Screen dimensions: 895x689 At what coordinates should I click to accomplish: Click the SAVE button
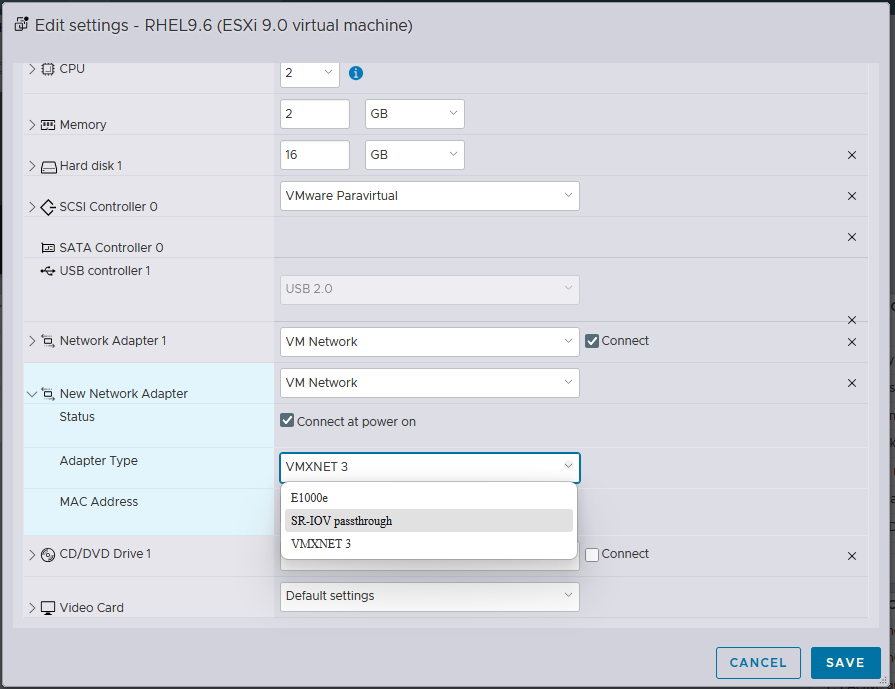[845, 662]
